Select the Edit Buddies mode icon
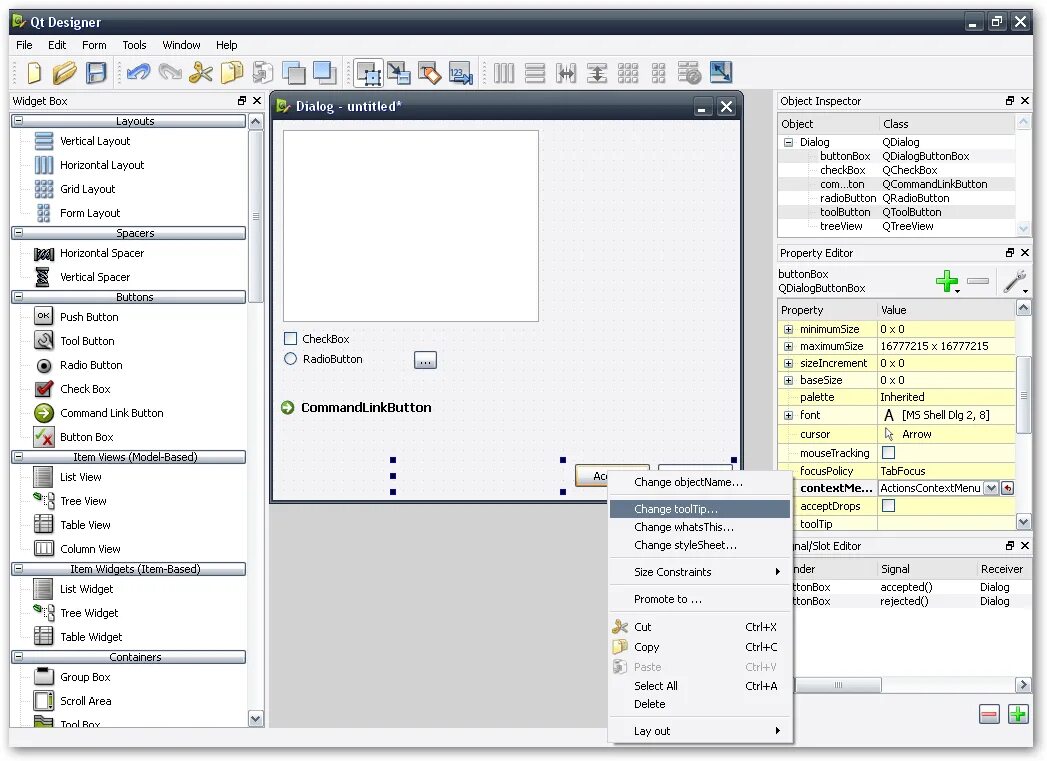1047x761 pixels. 429,72
